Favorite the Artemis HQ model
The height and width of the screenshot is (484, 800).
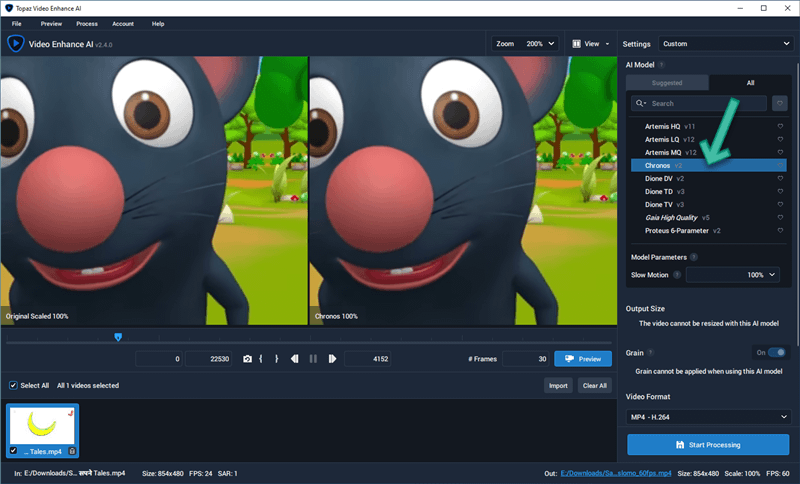(780, 126)
